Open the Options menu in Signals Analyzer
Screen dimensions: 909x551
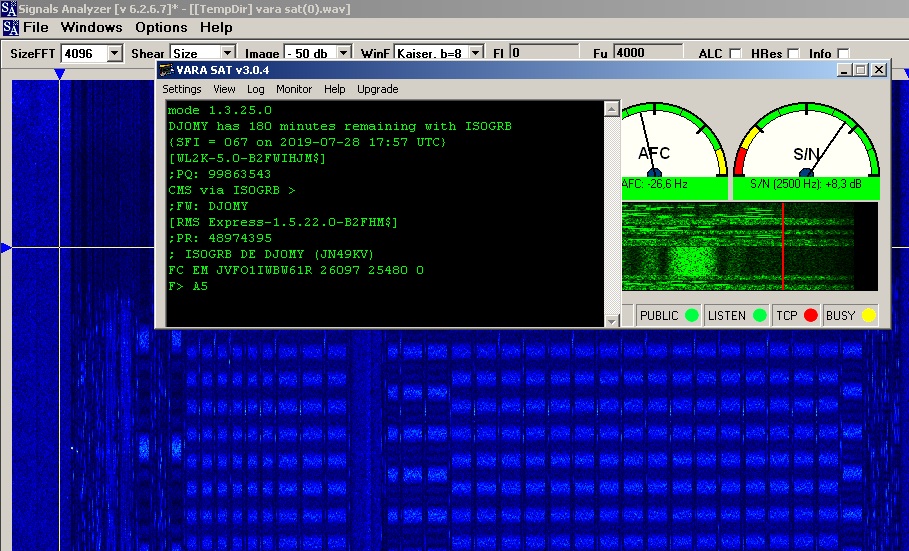[161, 27]
